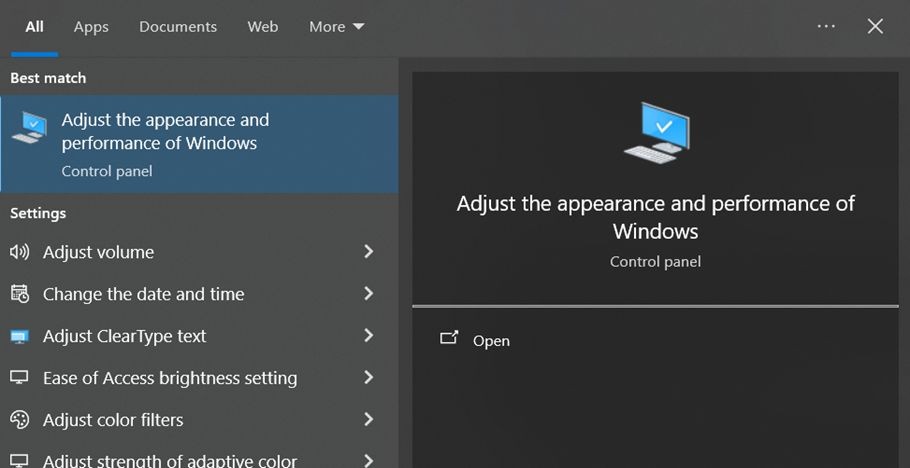Switch to the Documents search tab
Screen dimensions: 910x468
(x=178, y=27)
